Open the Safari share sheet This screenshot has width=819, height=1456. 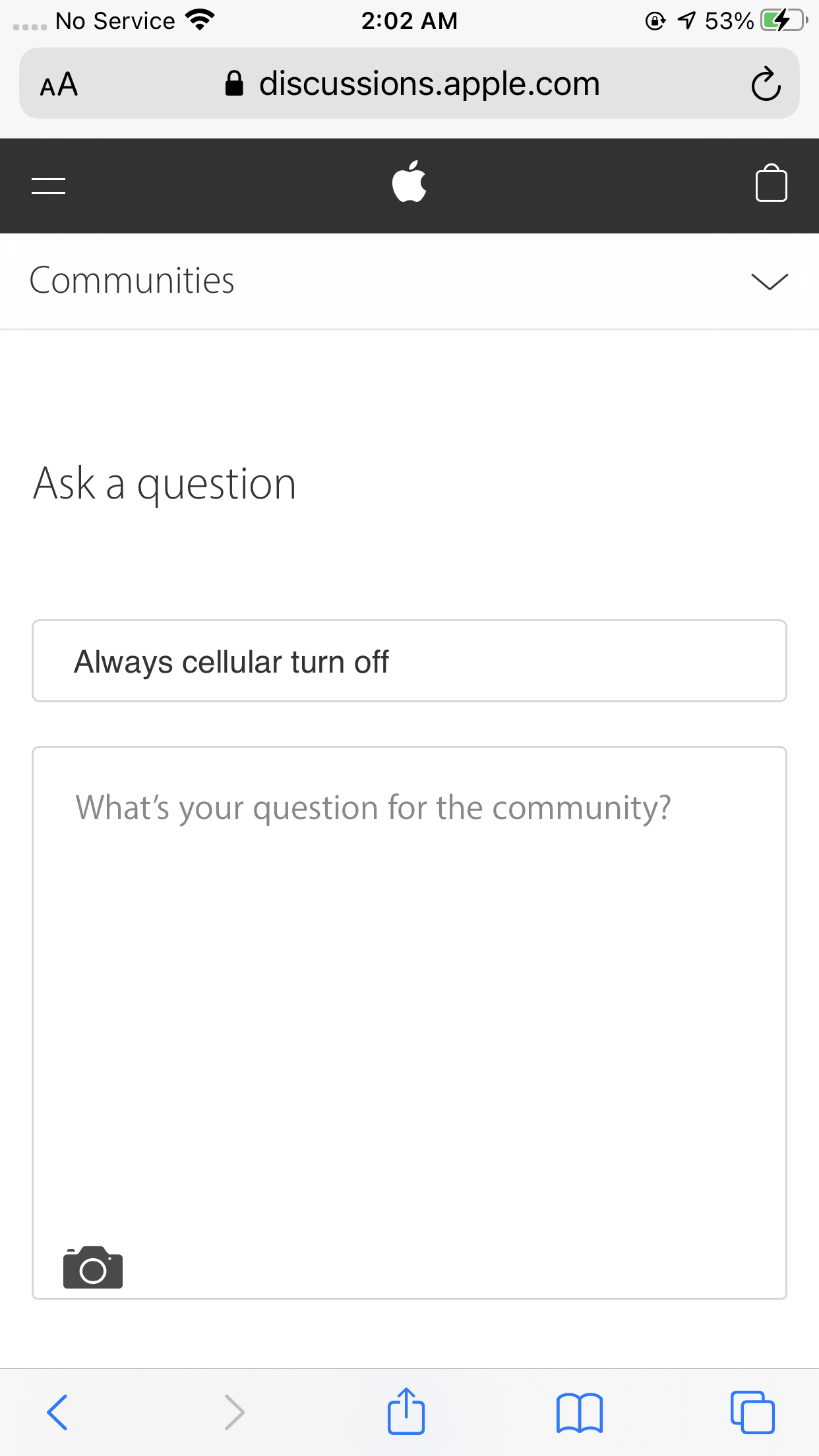[x=406, y=1411]
